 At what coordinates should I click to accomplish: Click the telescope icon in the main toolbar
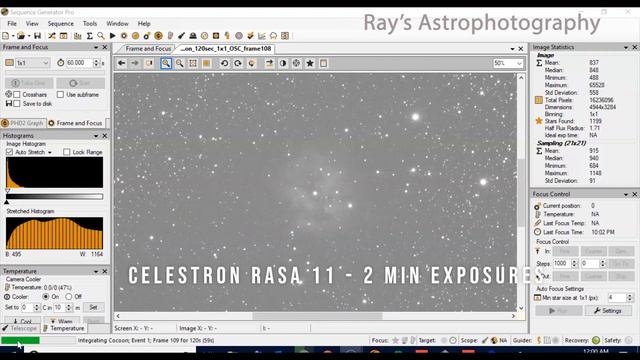[181, 36]
